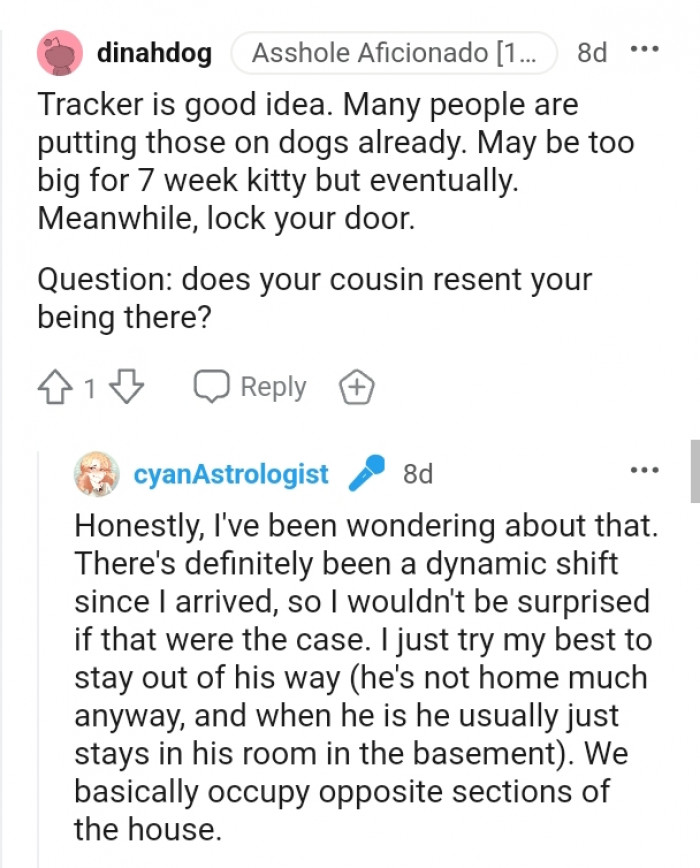Visit the dinahdog username profile link
700x868 pixels.
[154, 52]
